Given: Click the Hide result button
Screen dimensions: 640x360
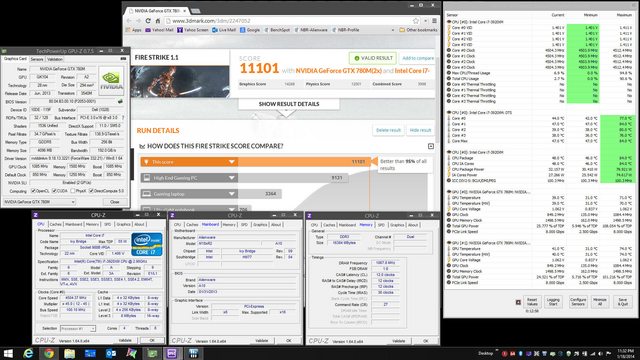Looking at the screenshot, I should 420,130.
